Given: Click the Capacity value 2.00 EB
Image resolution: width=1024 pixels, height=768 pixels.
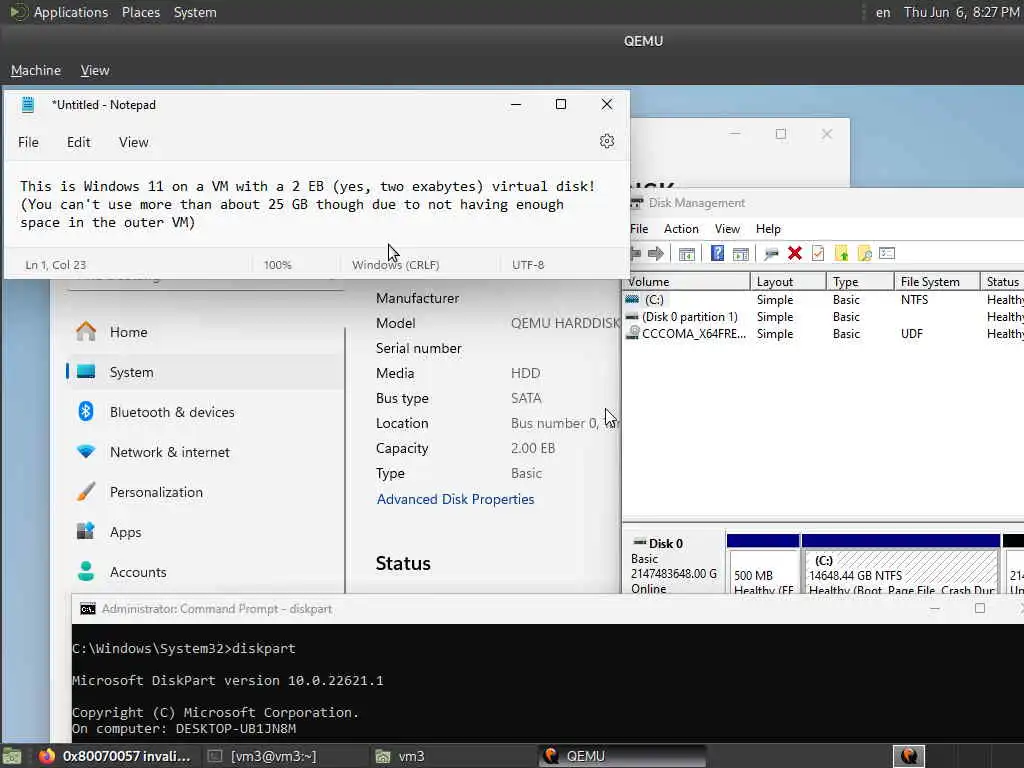Looking at the screenshot, I should (x=533, y=449).
